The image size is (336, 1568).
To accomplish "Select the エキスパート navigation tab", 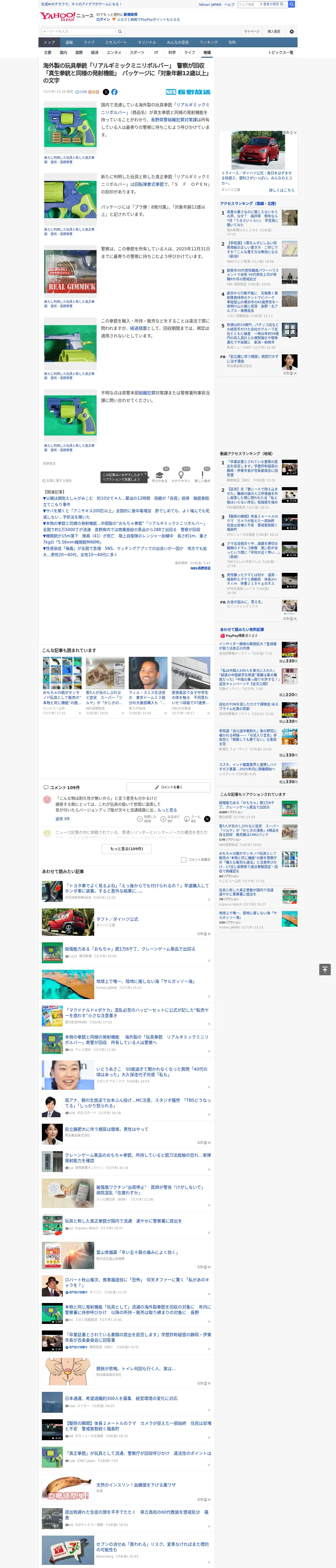I will (116, 43).
